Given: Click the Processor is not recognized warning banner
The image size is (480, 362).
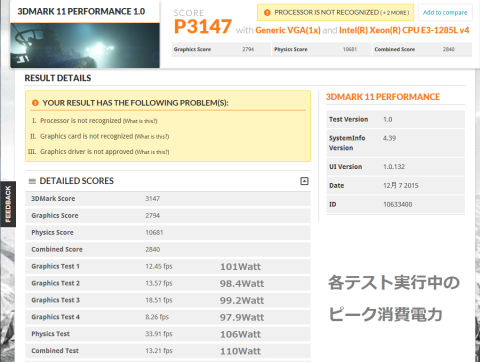Looking at the screenshot, I should click(335, 13).
